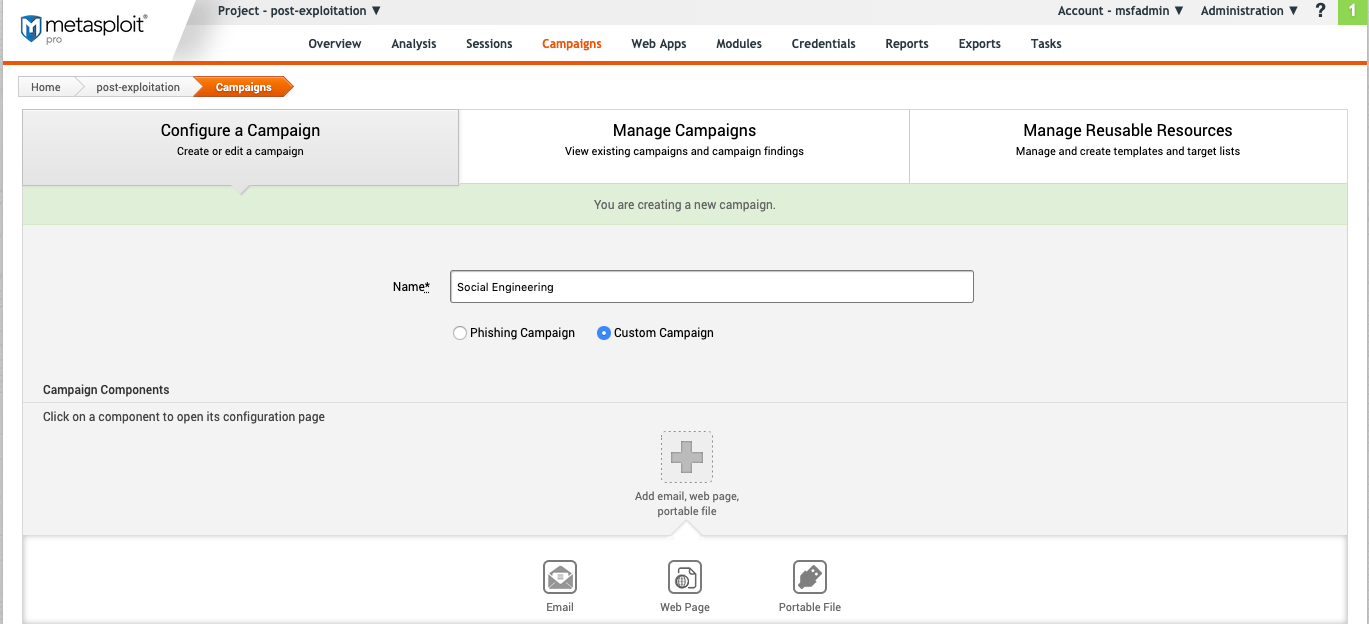The width and height of the screenshot is (1369, 624).
Task: Choose the Portable File component icon
Action: click(x=810, y=577)
